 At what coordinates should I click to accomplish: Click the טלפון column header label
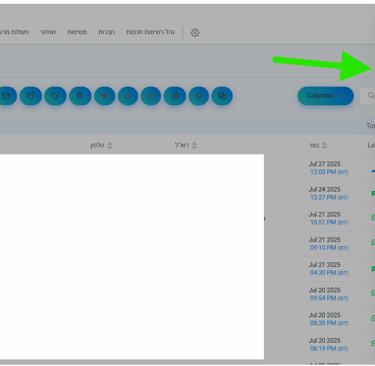click(x=97, y=145)
